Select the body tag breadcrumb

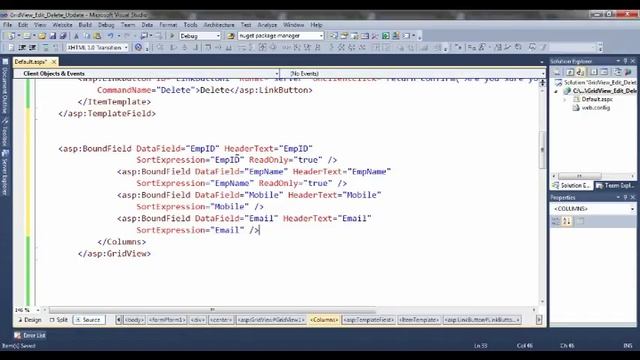click(x=134, y=320)
